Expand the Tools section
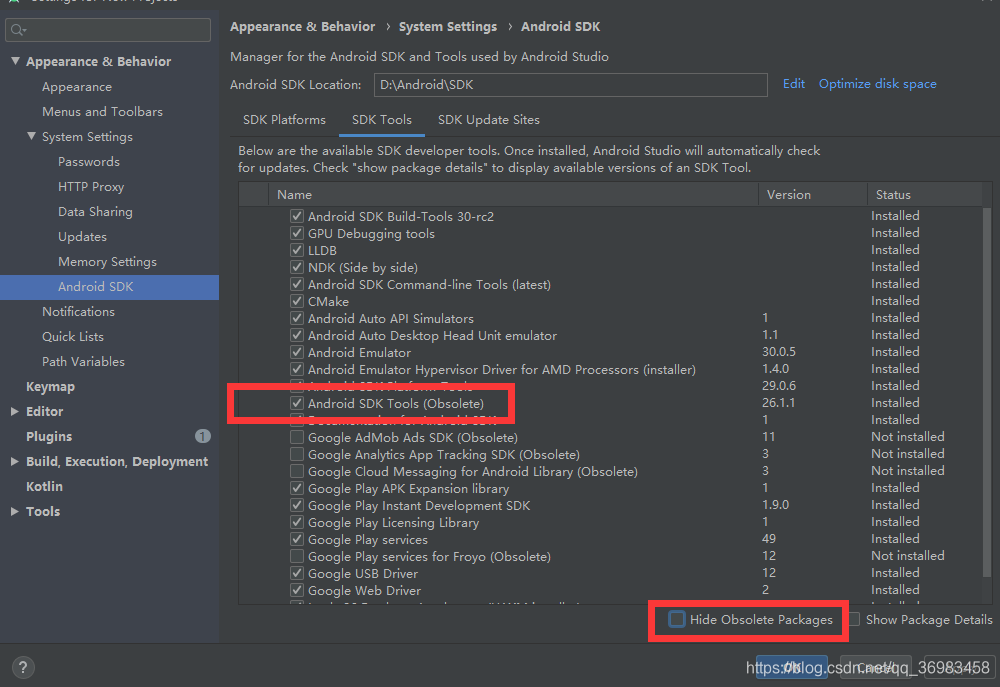The image size is (1000, 687). [15, 511]
